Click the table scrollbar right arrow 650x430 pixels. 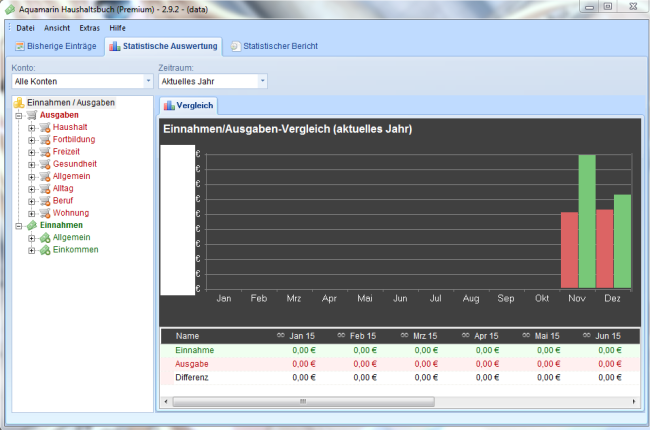coord(633,401)
